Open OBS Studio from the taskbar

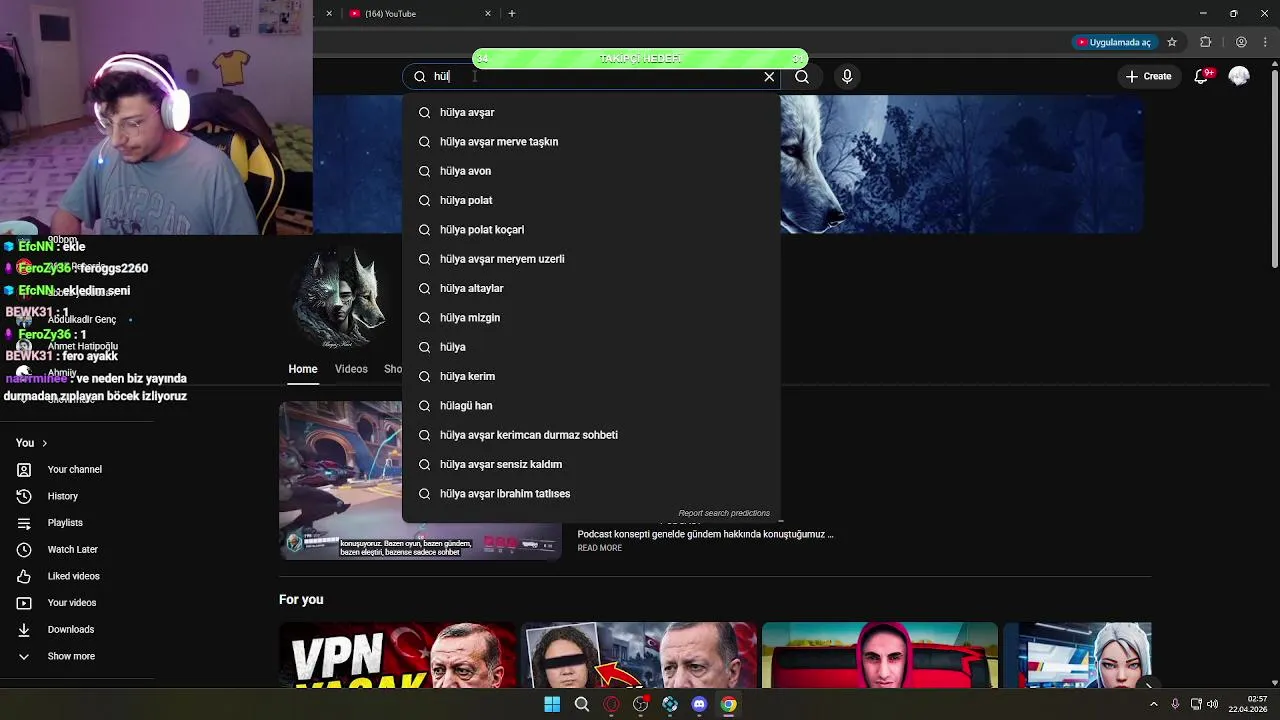pos(641,704)
